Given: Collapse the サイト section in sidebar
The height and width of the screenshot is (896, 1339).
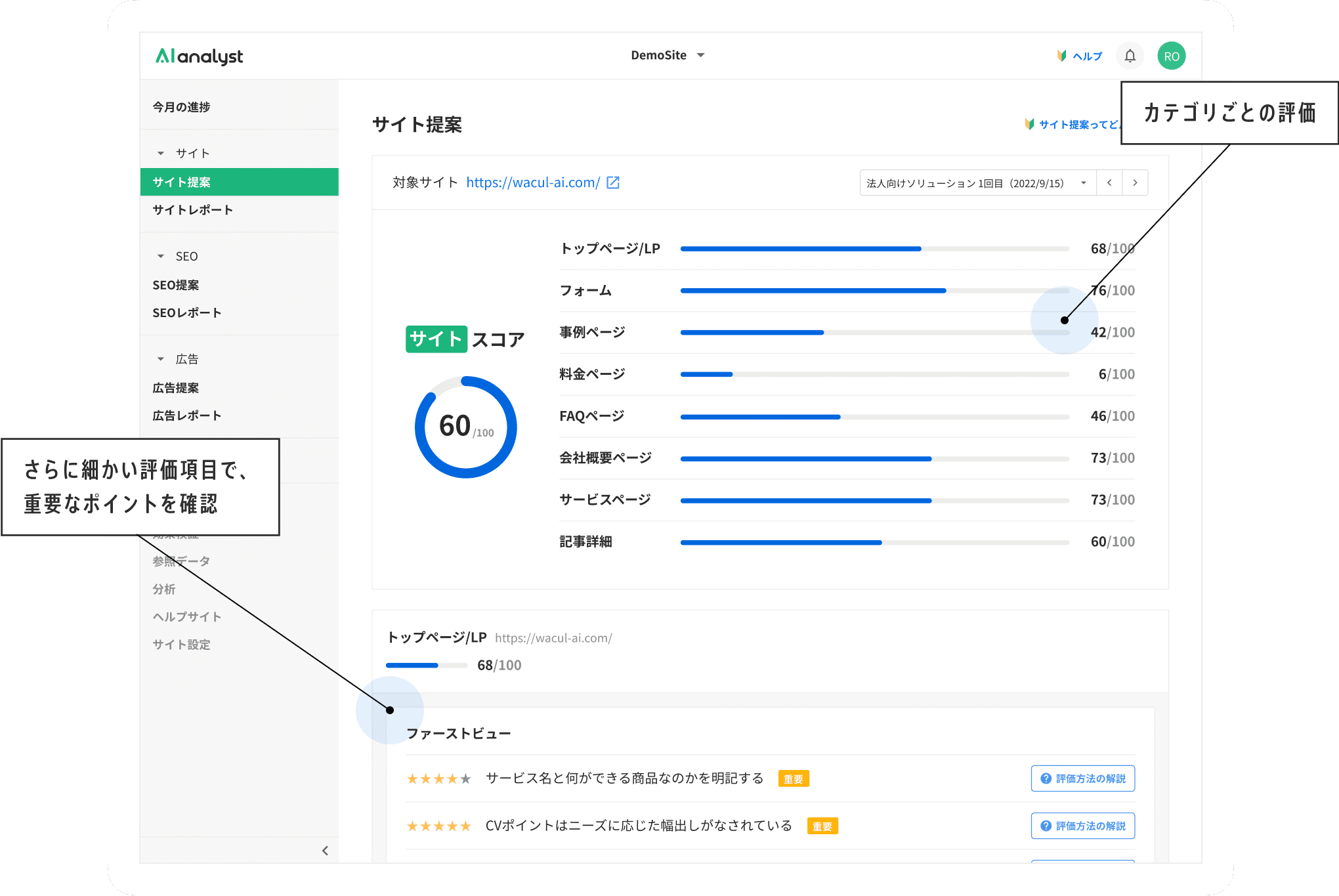Looking at the screenshot, I should (x=161, y=154).
